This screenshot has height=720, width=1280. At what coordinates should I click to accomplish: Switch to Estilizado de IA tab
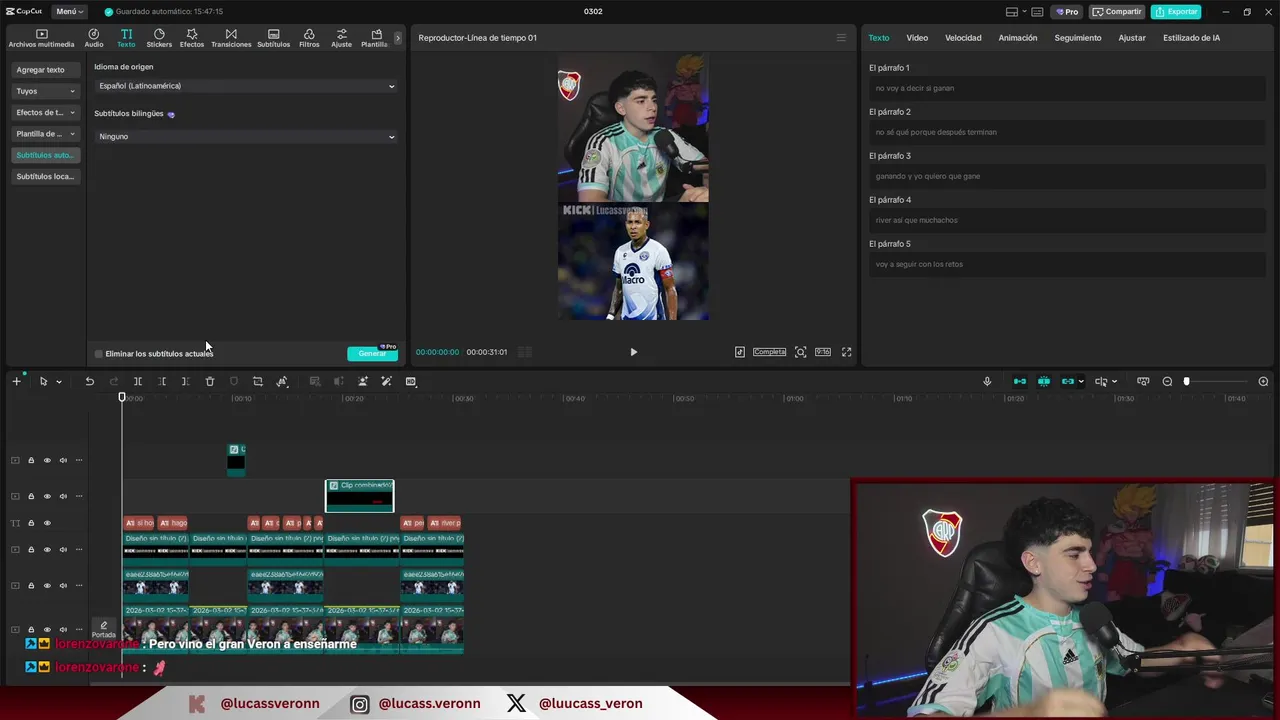pos(1191,38)
